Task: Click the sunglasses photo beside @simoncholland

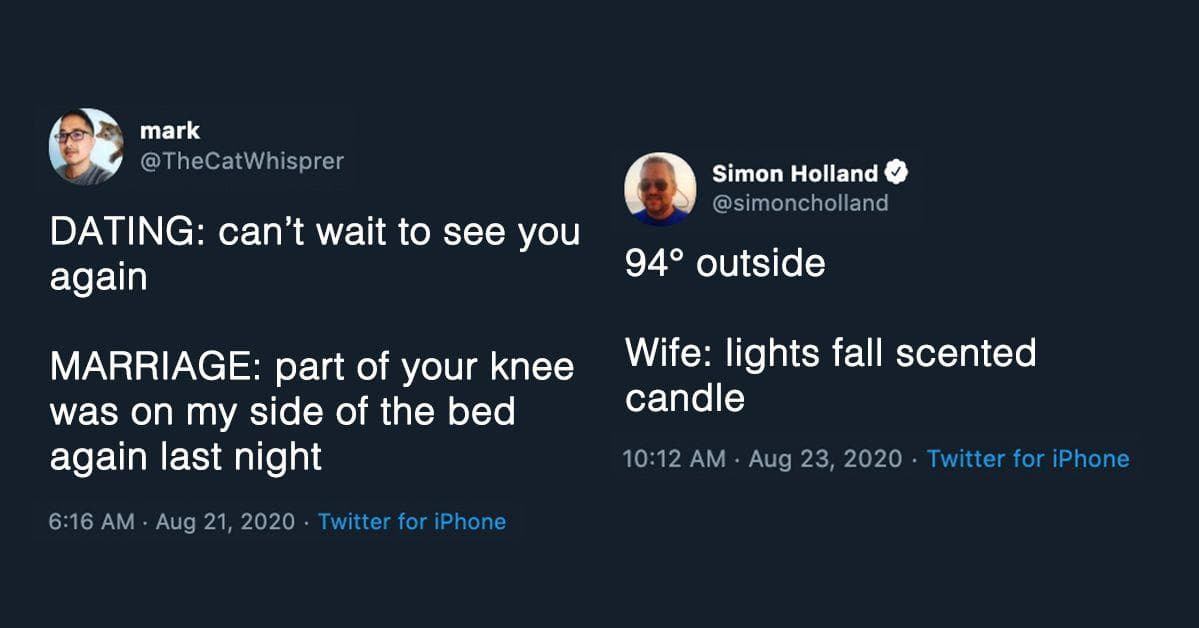Action: pyautogui.click(x=660, y=187)
